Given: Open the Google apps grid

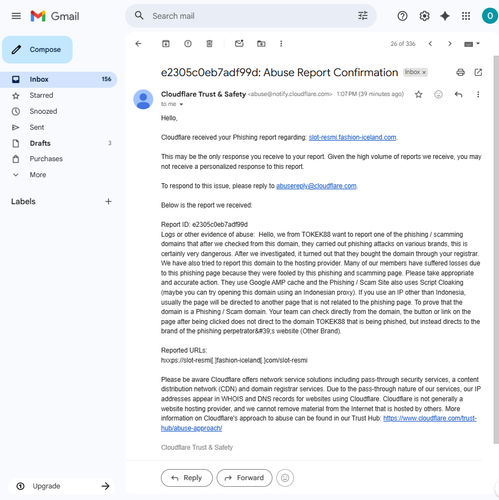Looking at the screenshot, I should point(466,16).
